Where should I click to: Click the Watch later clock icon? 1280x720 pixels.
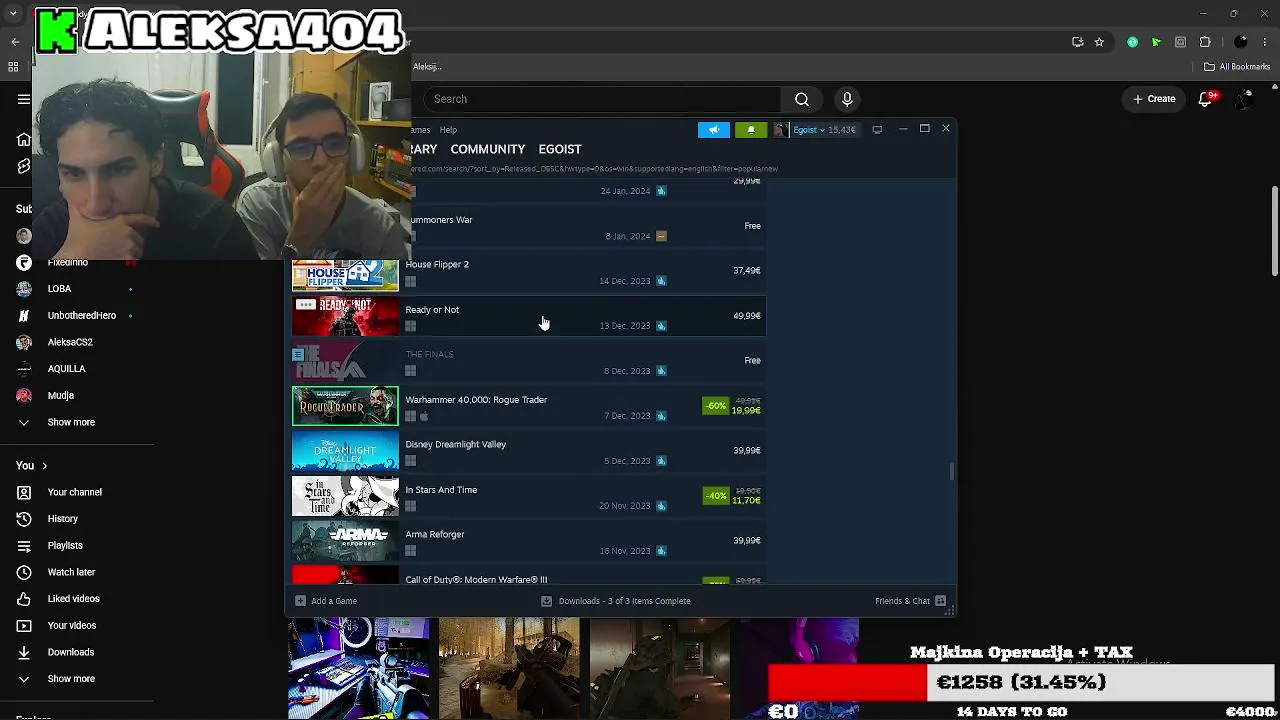(24, 572)
